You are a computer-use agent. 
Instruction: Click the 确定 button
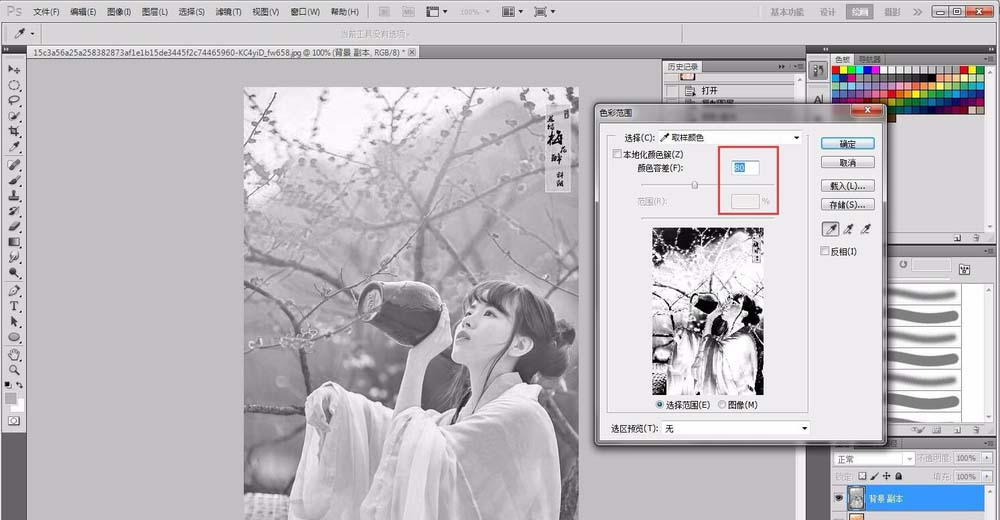pyautogui.click(x=847, y=144)
